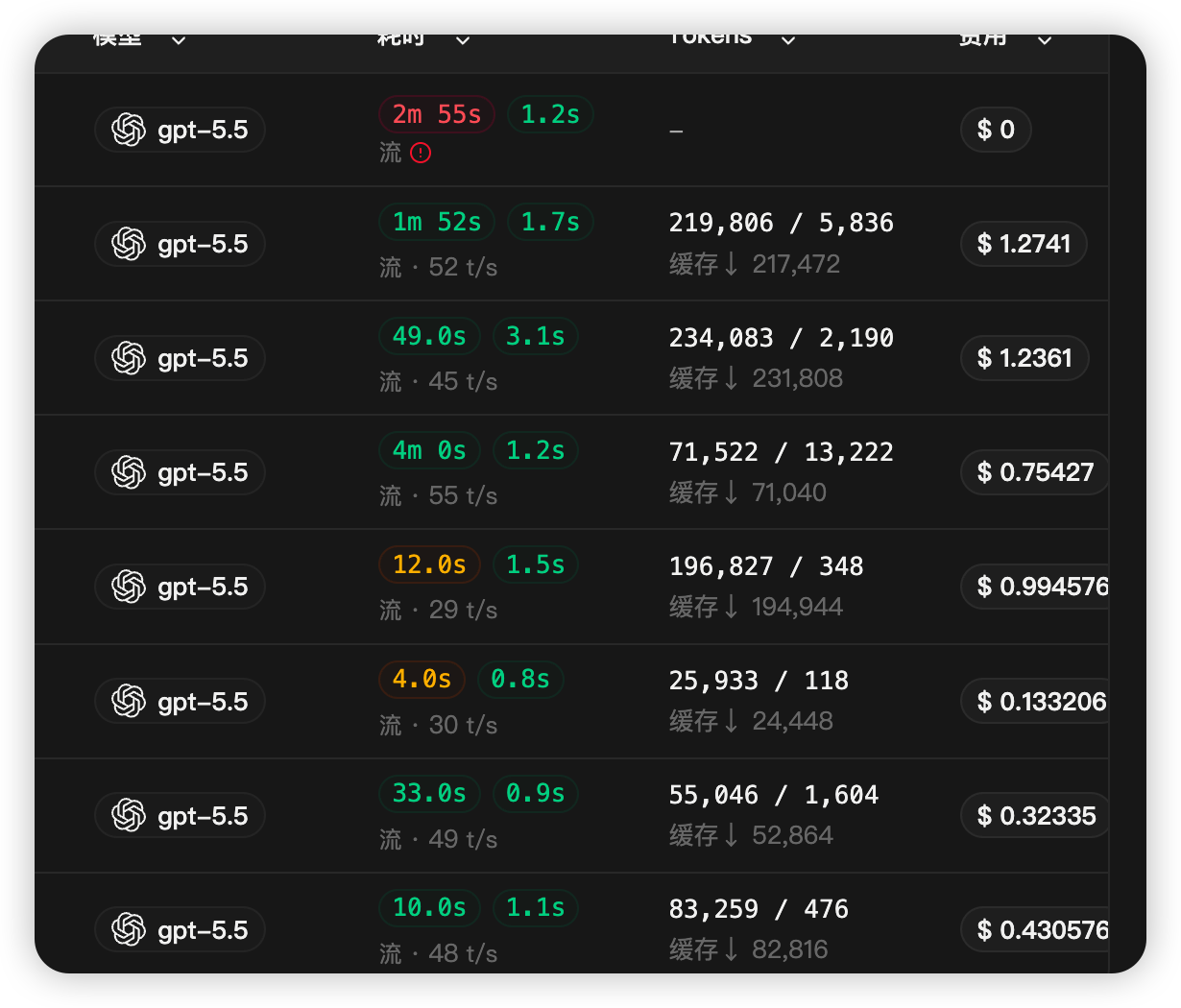Click the cached count 52,864
The width and height of the screenshot is (1181, 1008).
792,835
